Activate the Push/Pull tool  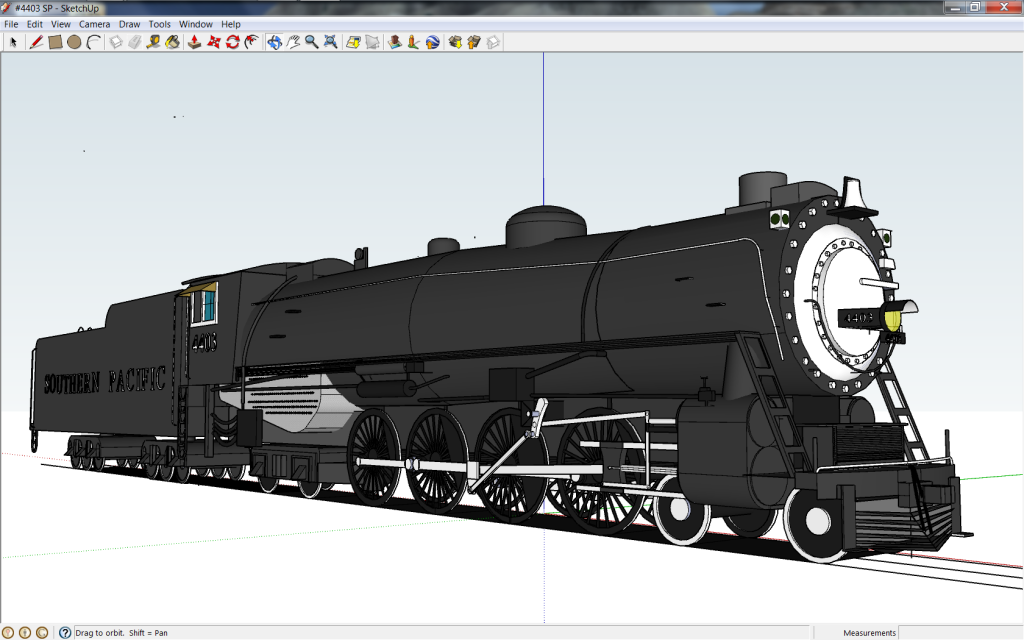tap(195, 42)
